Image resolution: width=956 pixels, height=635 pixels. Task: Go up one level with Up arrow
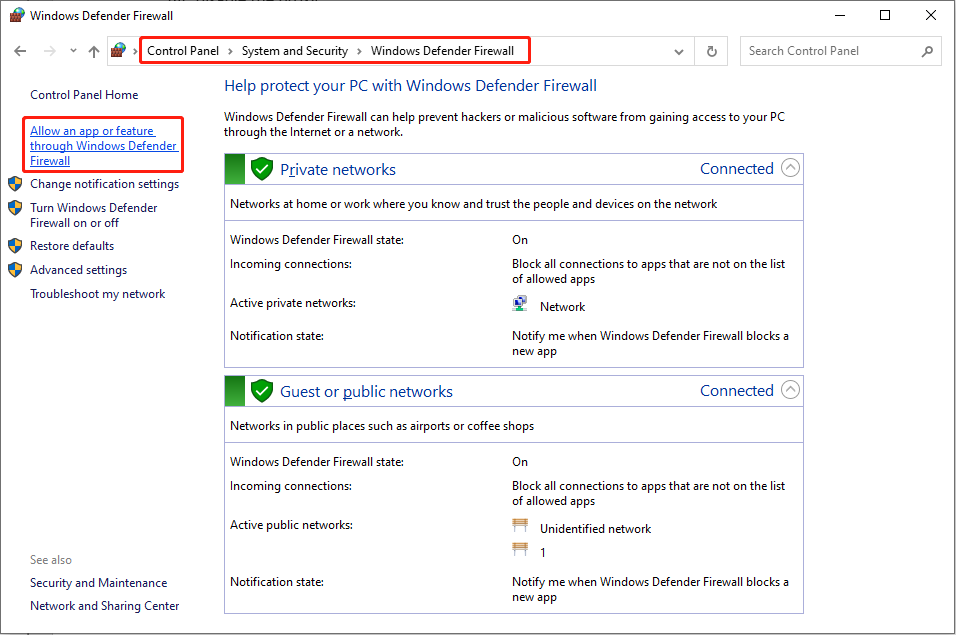point(93,51)
